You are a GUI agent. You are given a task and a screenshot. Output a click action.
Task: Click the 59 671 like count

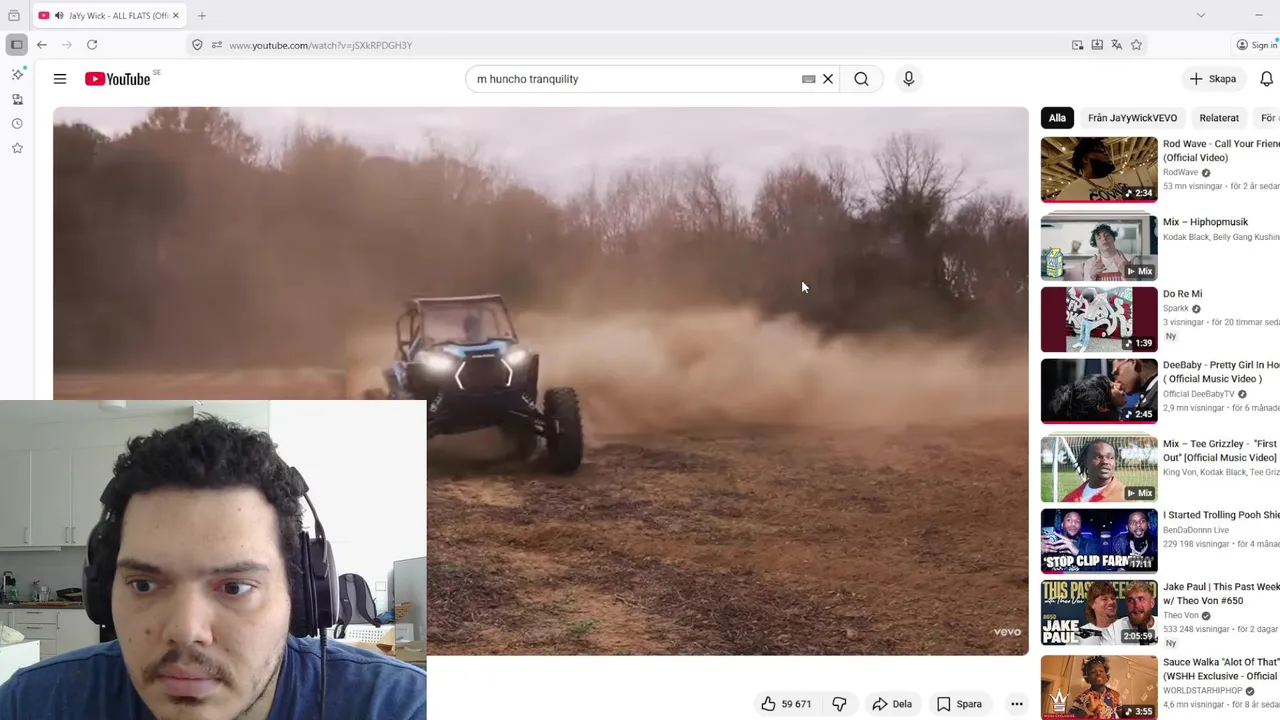[x=796, y=704]
